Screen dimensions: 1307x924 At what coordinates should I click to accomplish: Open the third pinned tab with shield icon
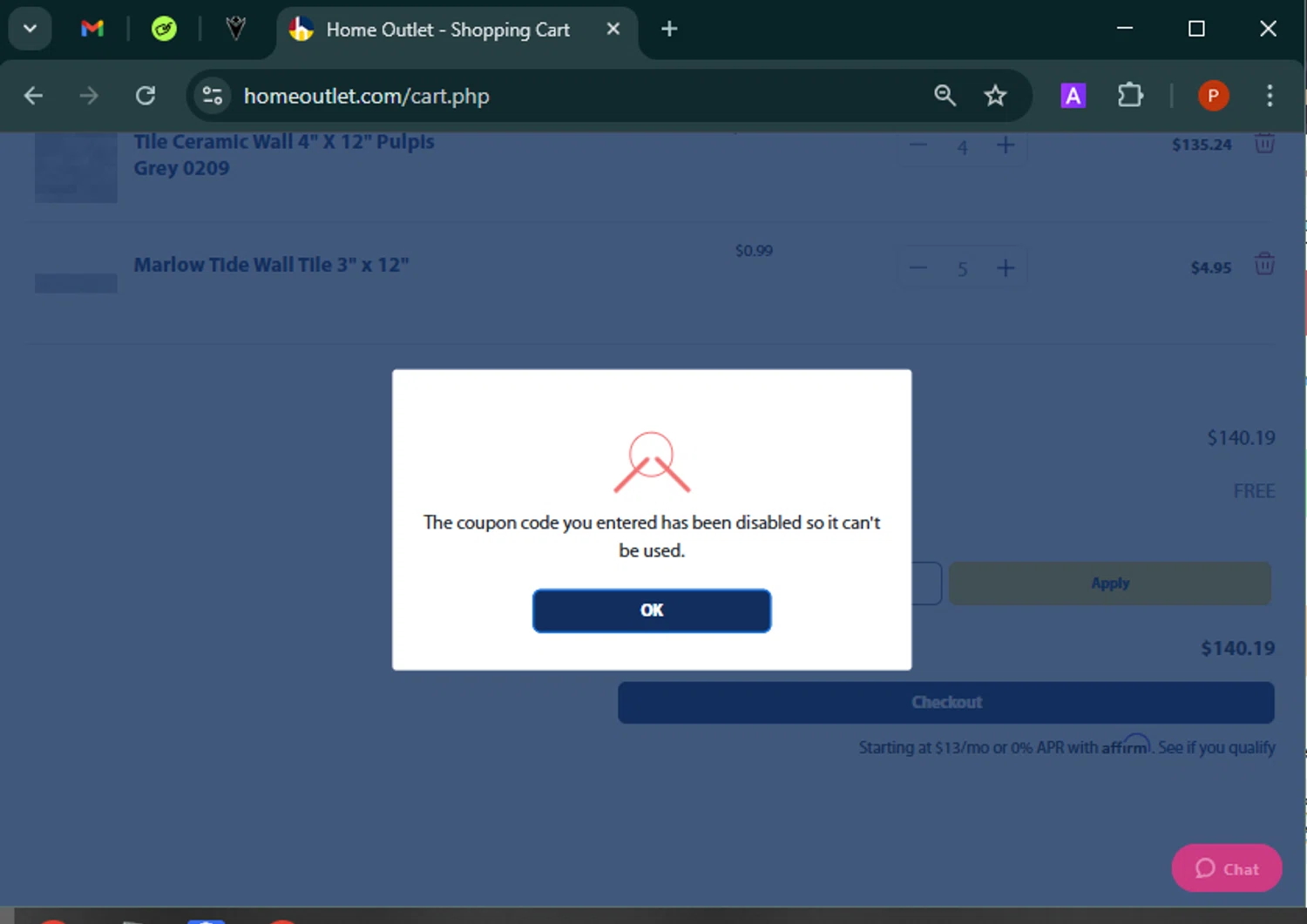[x=235, y=29]
